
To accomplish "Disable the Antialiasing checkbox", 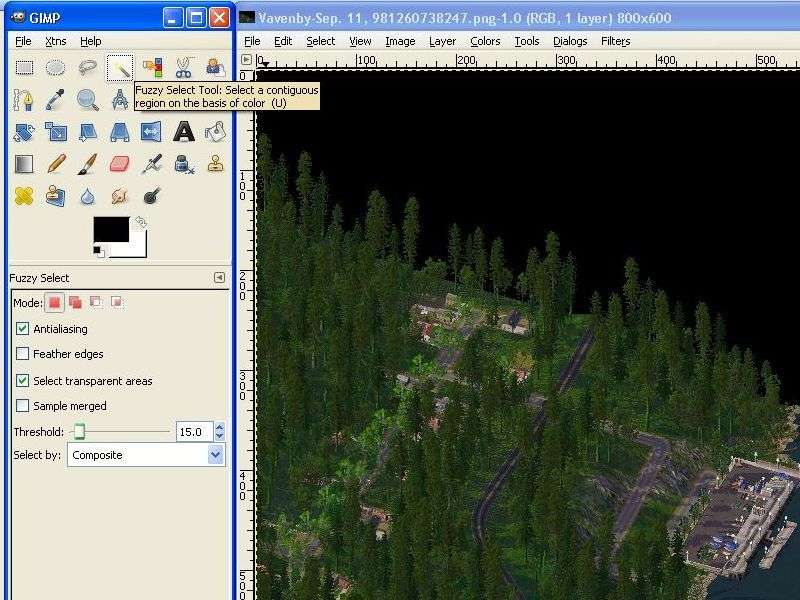I will [x=22, y=329].
